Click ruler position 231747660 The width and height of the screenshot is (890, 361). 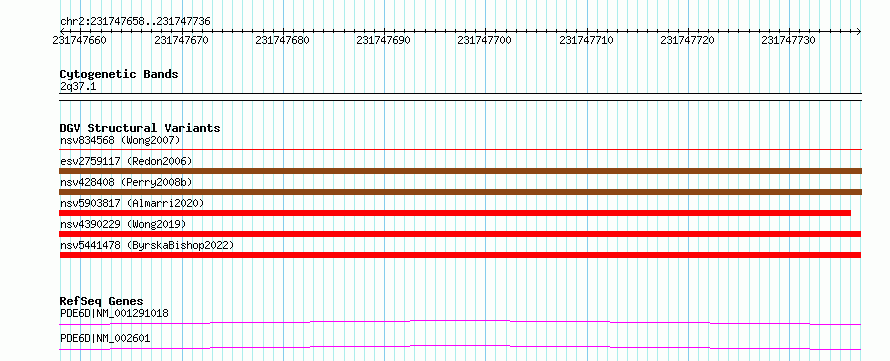tap(79, 40)
